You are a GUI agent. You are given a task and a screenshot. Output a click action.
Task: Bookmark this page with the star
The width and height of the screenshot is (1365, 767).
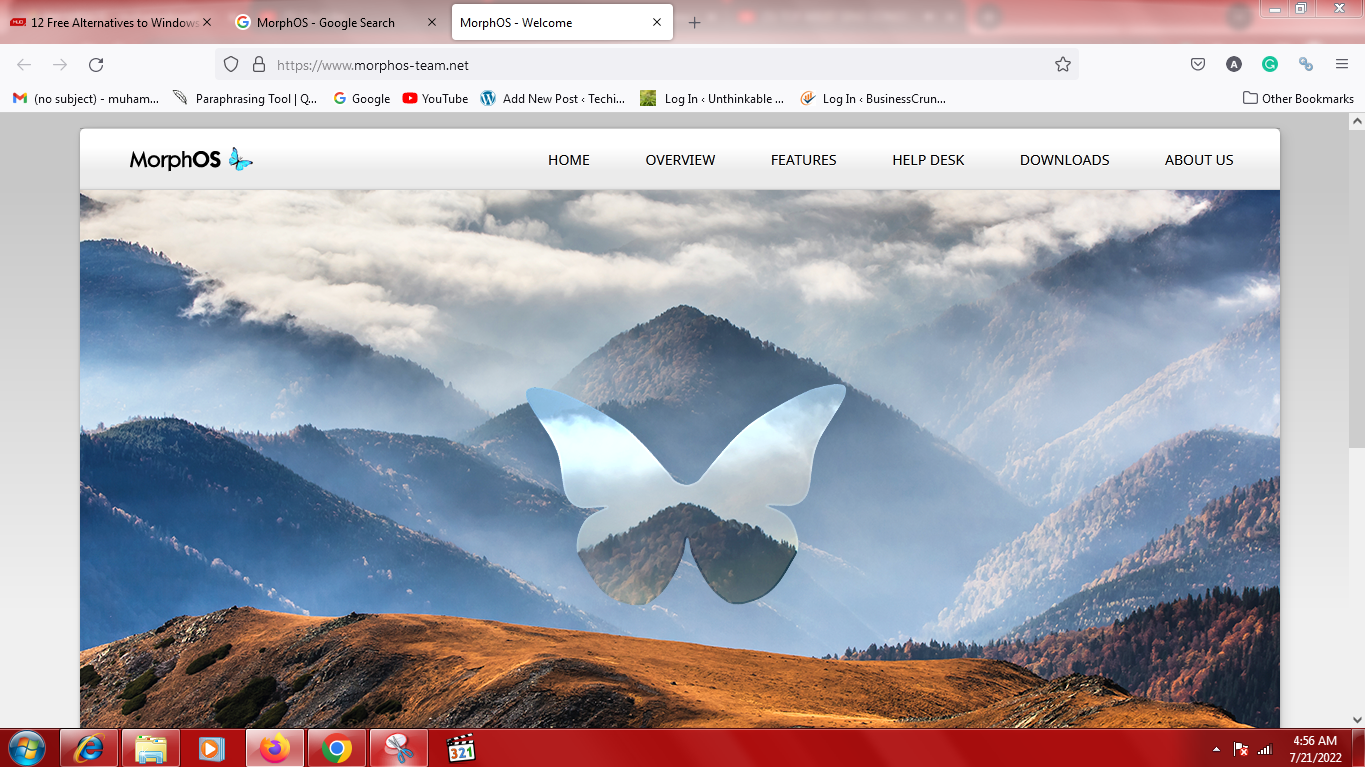point(1062,64)
